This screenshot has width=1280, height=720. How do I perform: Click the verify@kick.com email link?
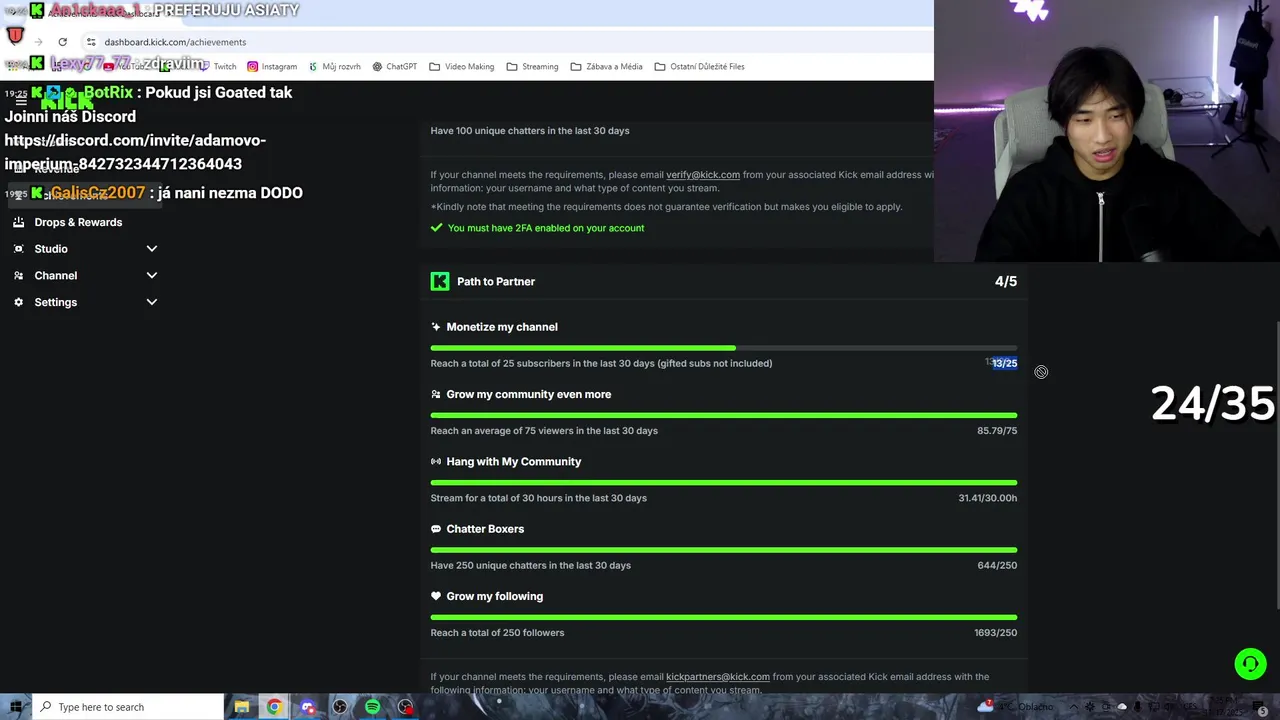click(703, 175)
